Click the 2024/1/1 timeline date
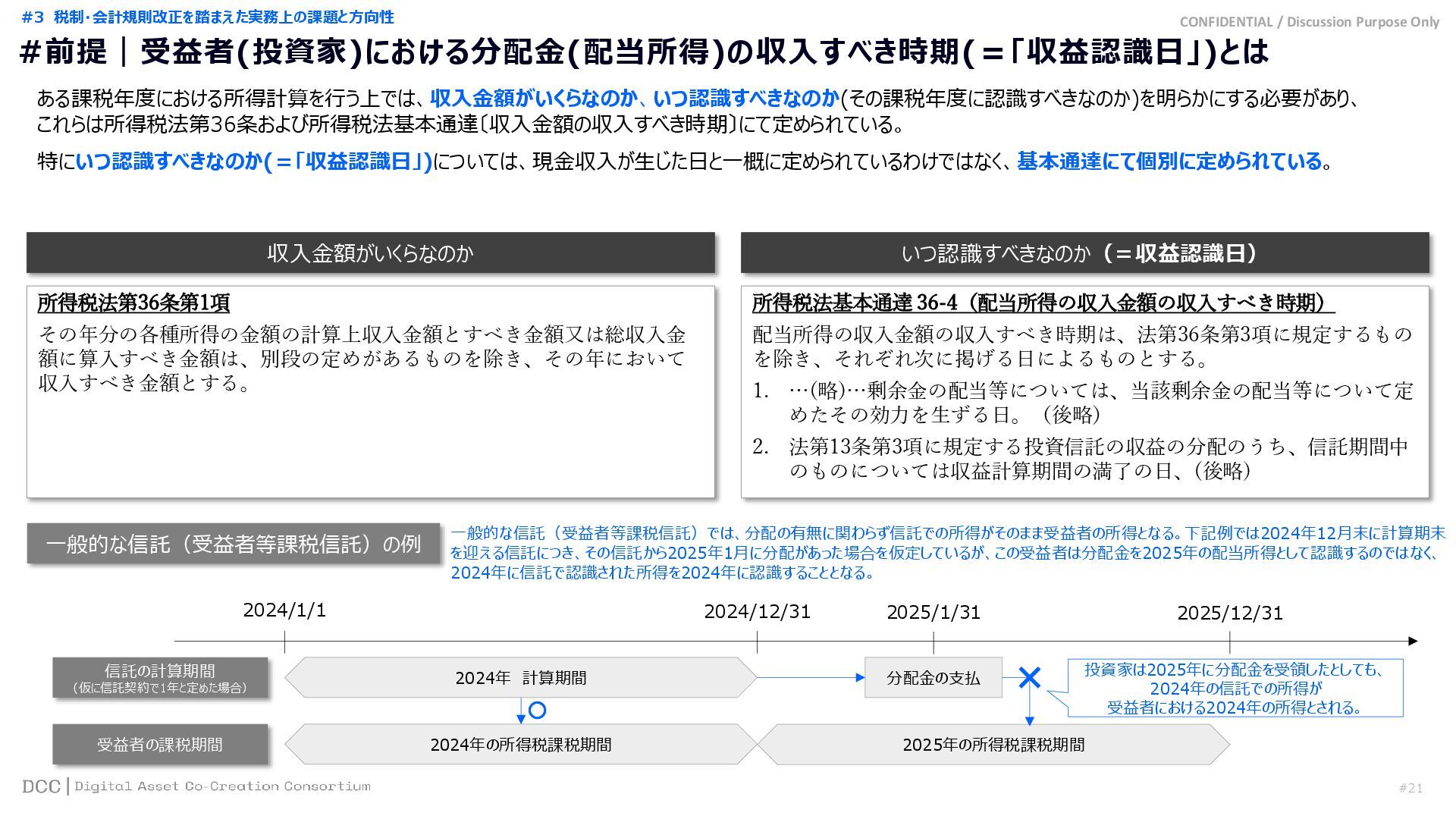 (x=284, y=610)
